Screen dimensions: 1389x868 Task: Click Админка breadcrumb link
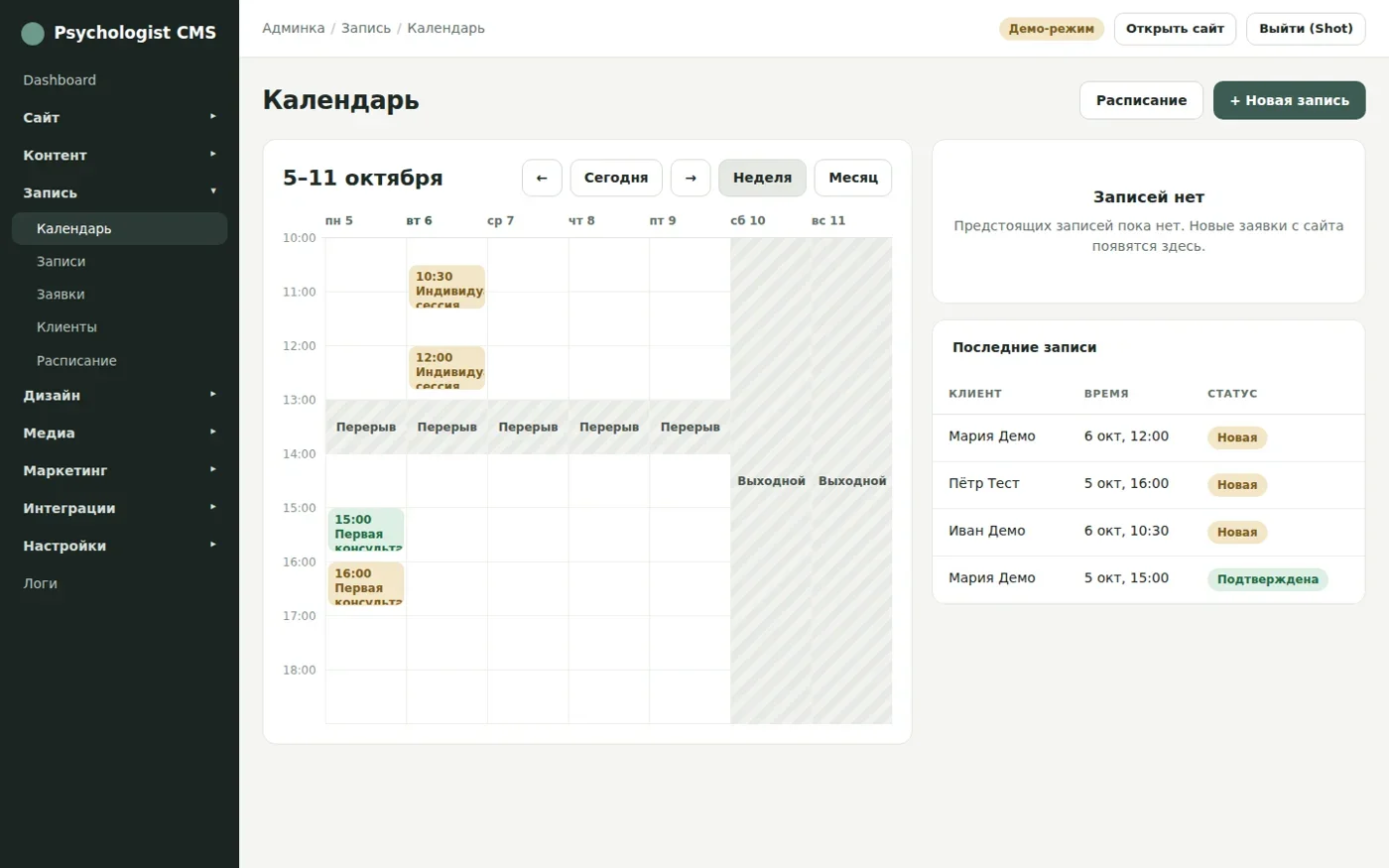[x=294, y=29]
